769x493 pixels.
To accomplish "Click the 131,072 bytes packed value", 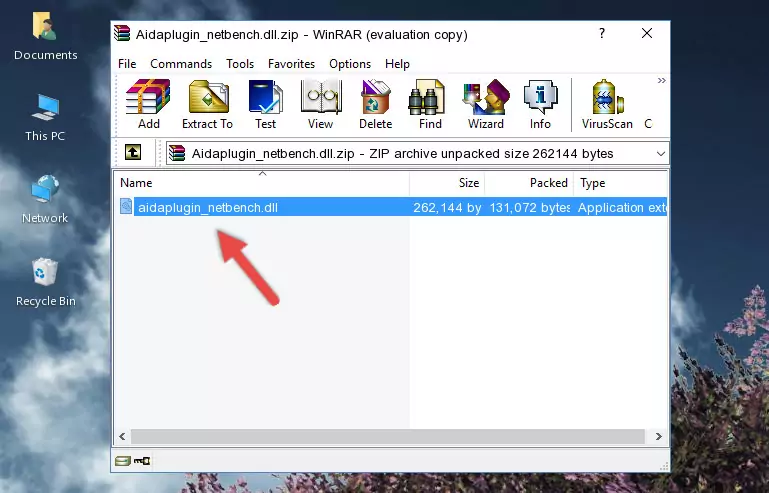I will [x=530, y=208].
